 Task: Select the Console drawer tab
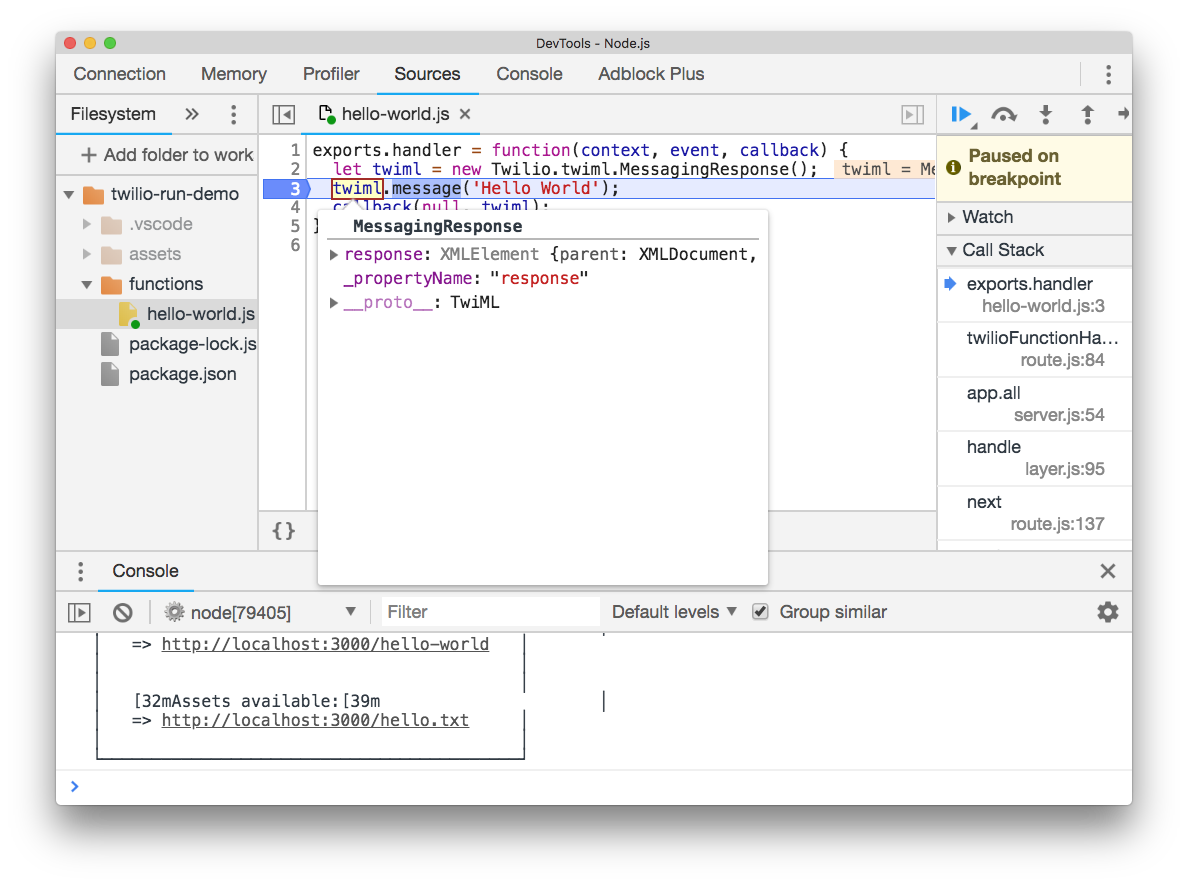(x=145, y=571)
